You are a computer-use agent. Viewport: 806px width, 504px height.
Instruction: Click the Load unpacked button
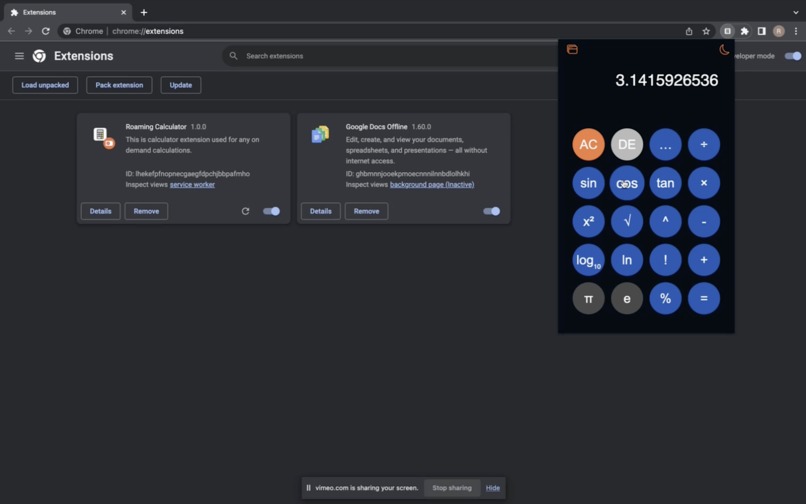point(45,85)
